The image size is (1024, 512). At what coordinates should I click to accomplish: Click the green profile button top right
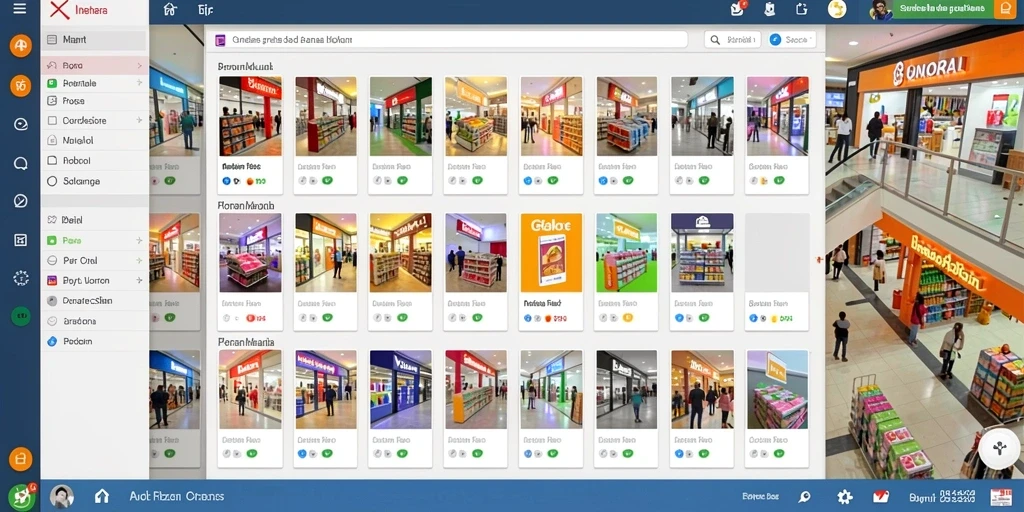[941, 9]
